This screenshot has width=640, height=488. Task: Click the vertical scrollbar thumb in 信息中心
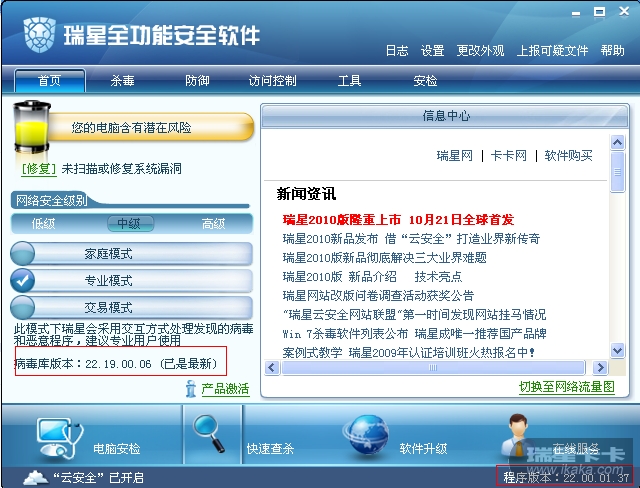point(618,172)
